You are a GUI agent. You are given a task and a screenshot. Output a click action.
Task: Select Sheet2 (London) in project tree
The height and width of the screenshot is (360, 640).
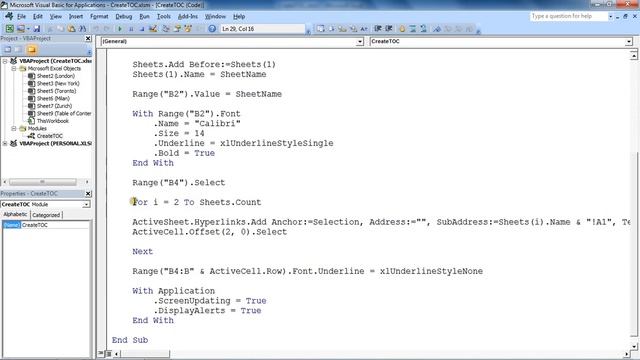[56, 76]
